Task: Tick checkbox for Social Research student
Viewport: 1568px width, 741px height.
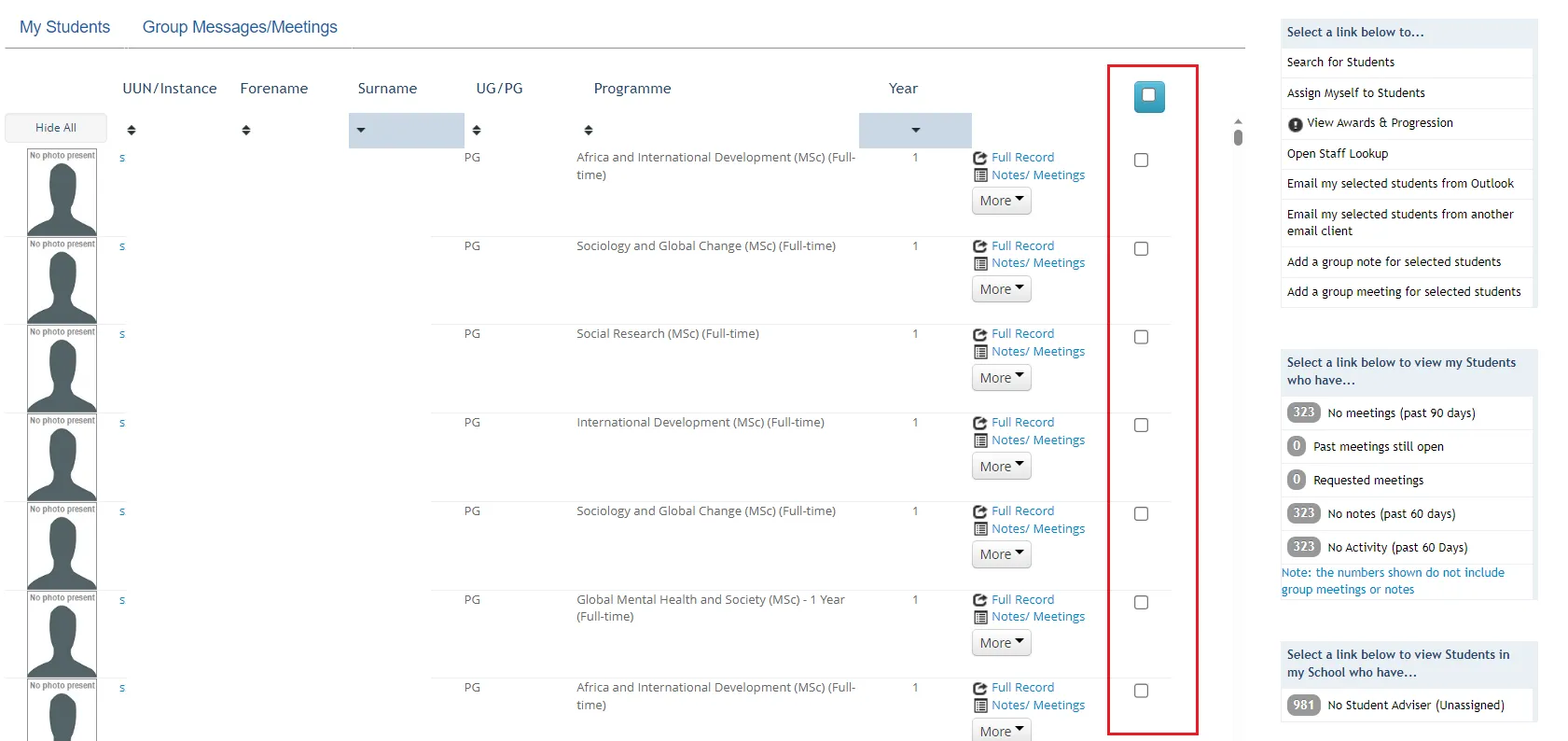Action: (1141, 337)
